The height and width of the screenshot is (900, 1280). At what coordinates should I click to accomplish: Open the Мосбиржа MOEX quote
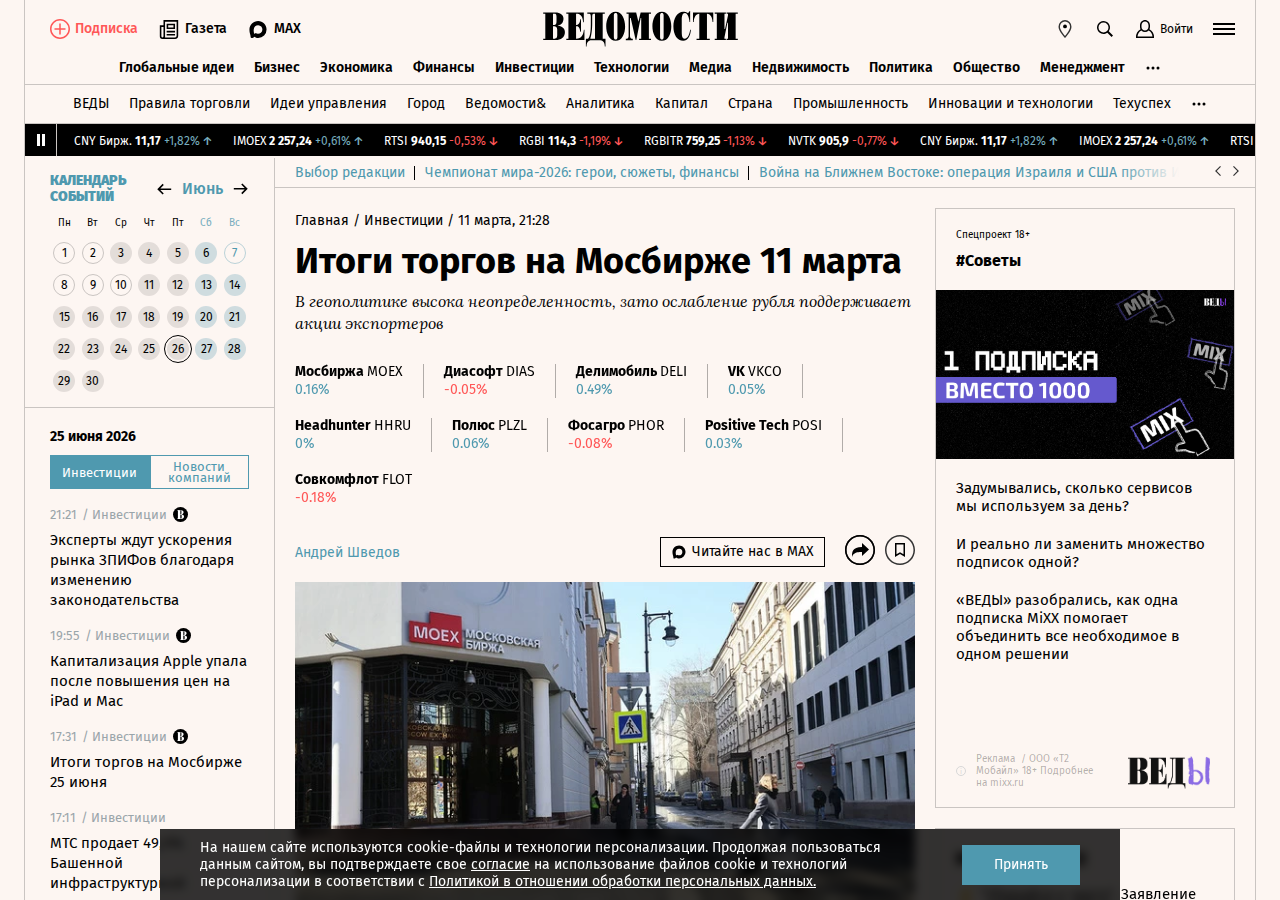[x=349, y=380]
